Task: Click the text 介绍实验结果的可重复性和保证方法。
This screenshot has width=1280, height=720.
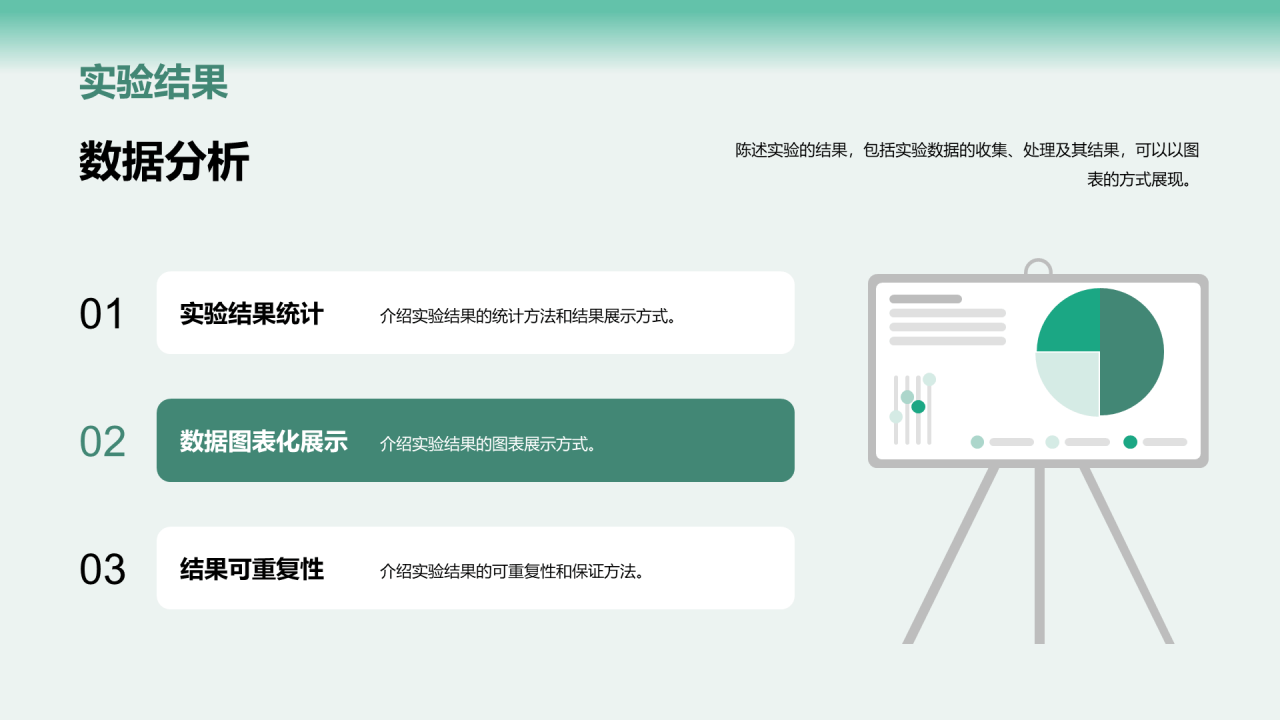Action: tap(515, 572)
